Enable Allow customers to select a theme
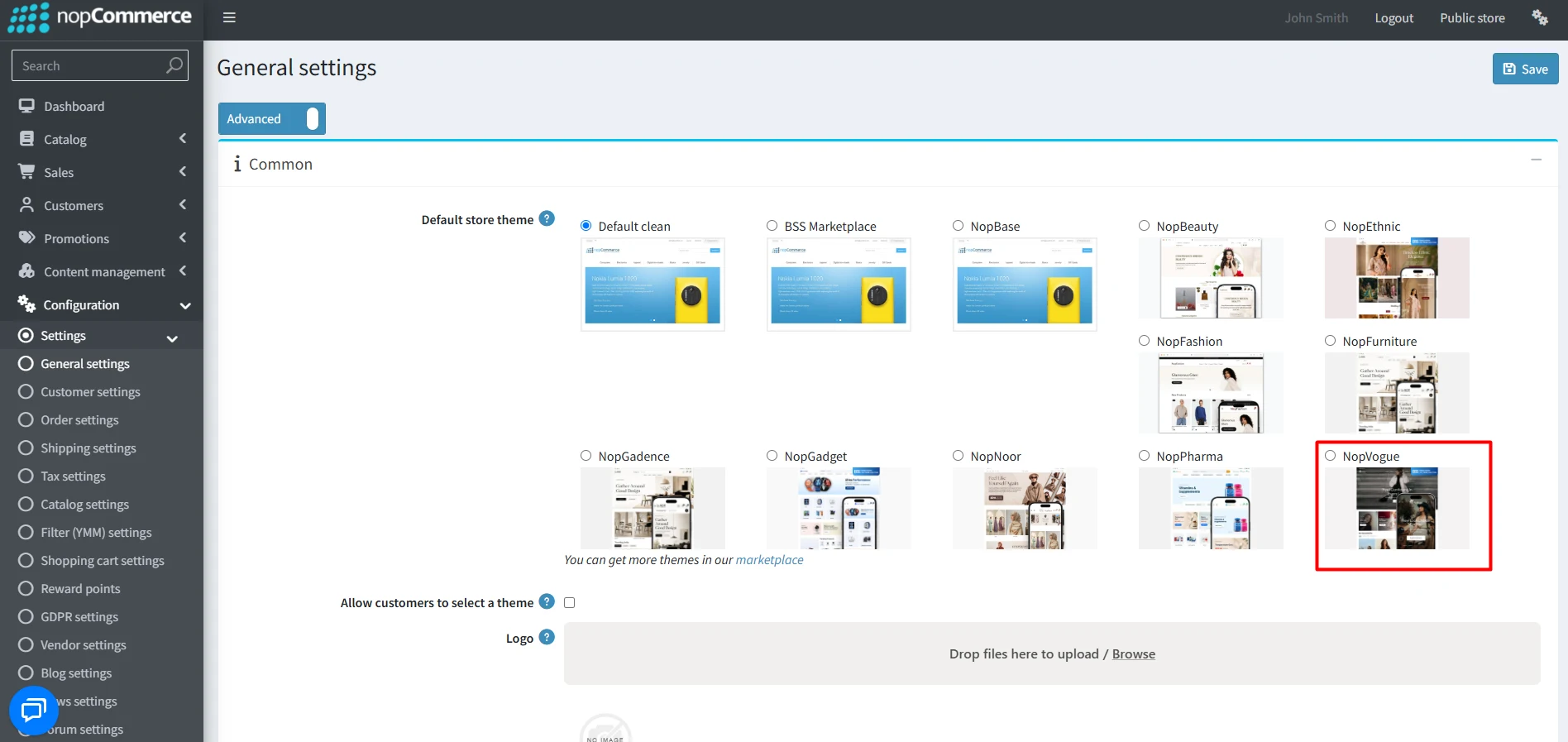The width and height of the screenshot is (1568, 742). pyautogui.click(x=569, y=602)
